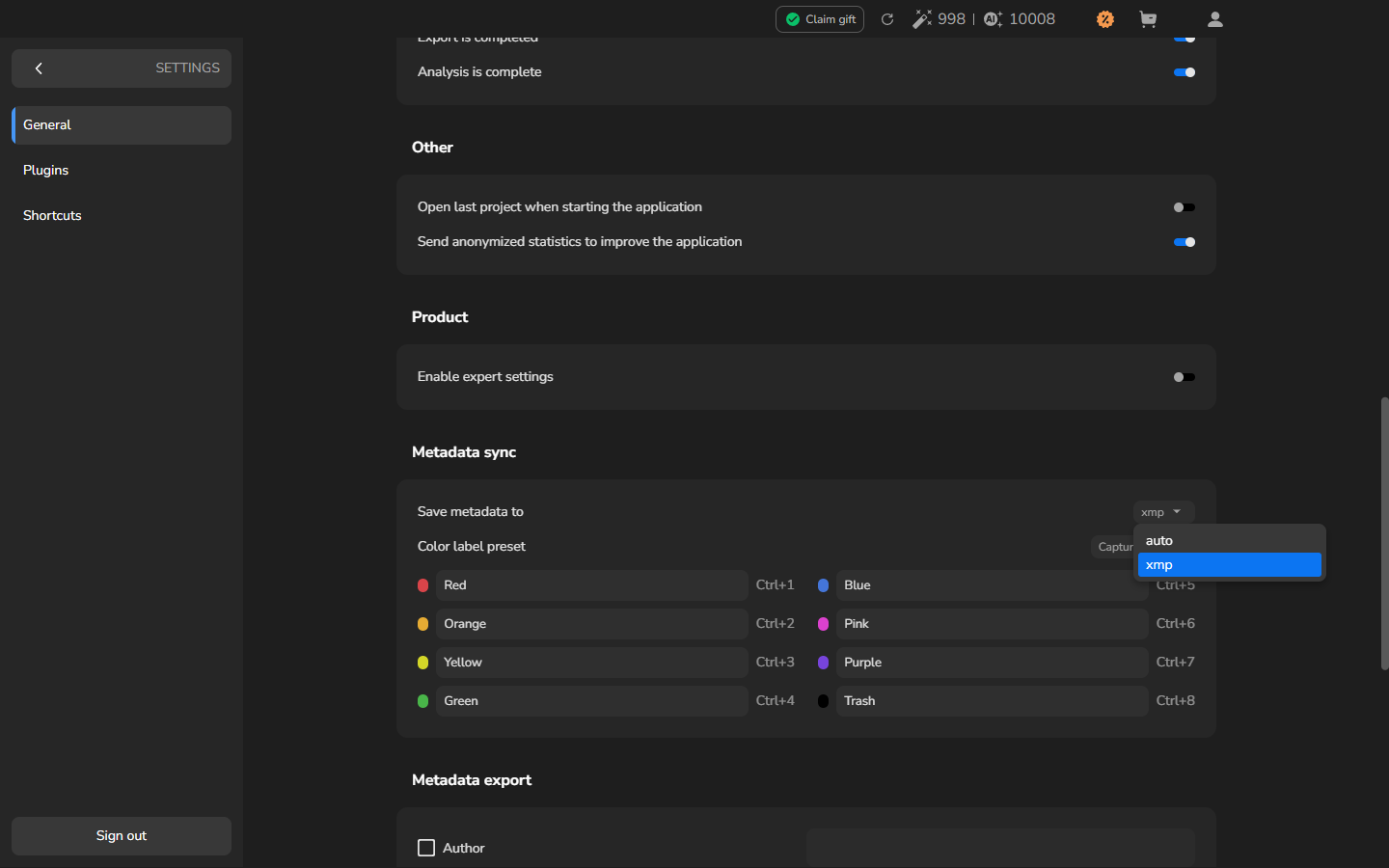1389x868 pixels.
Task: Check the Author checkbox
Action: (426, 848)
